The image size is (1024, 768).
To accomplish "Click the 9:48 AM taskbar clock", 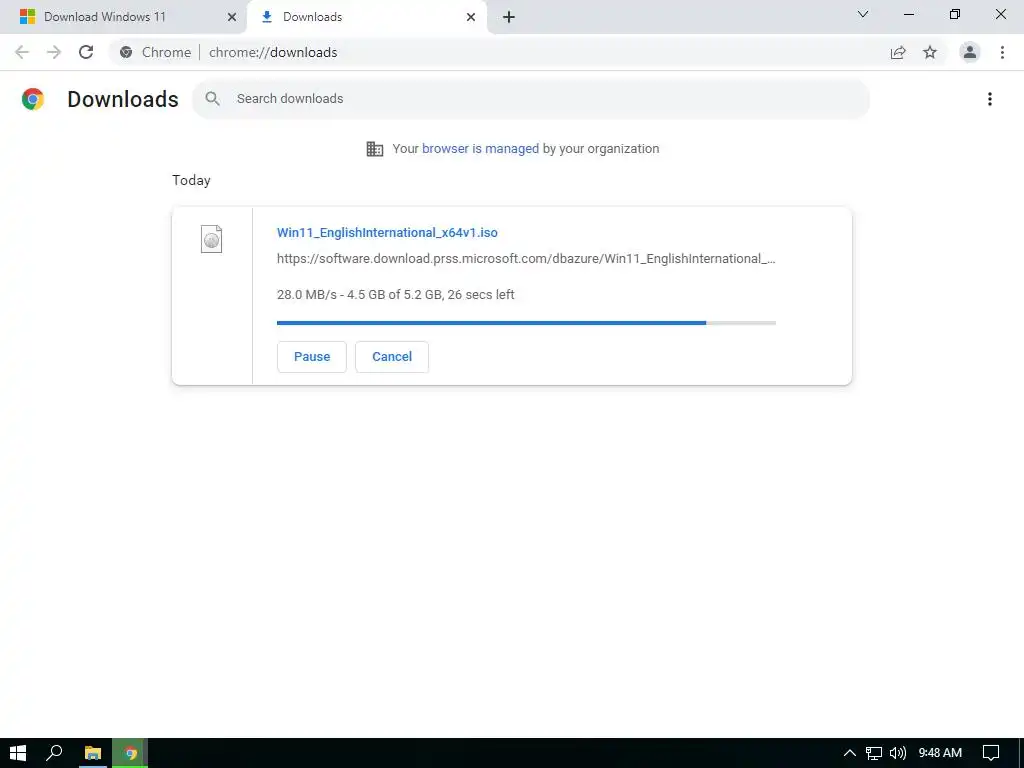I will pyautogui.click(x=940, y=753).
